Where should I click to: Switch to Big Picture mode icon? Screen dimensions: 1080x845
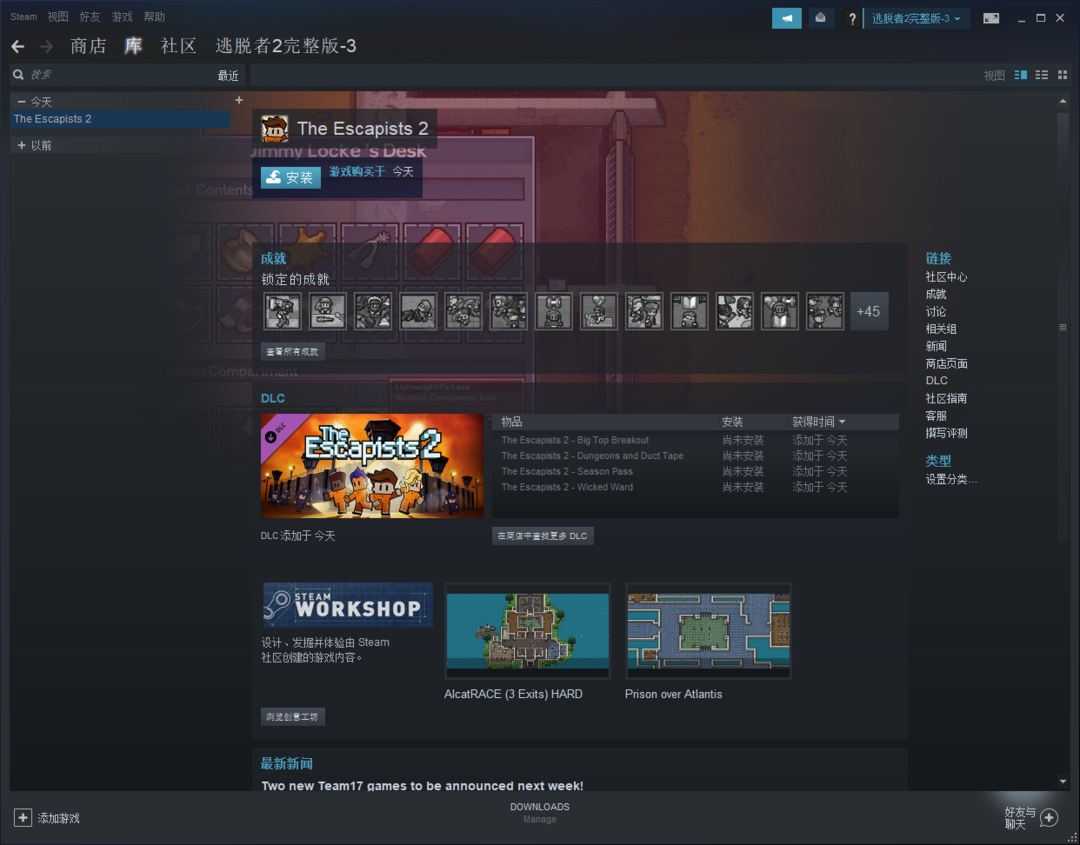pos(991,18)
